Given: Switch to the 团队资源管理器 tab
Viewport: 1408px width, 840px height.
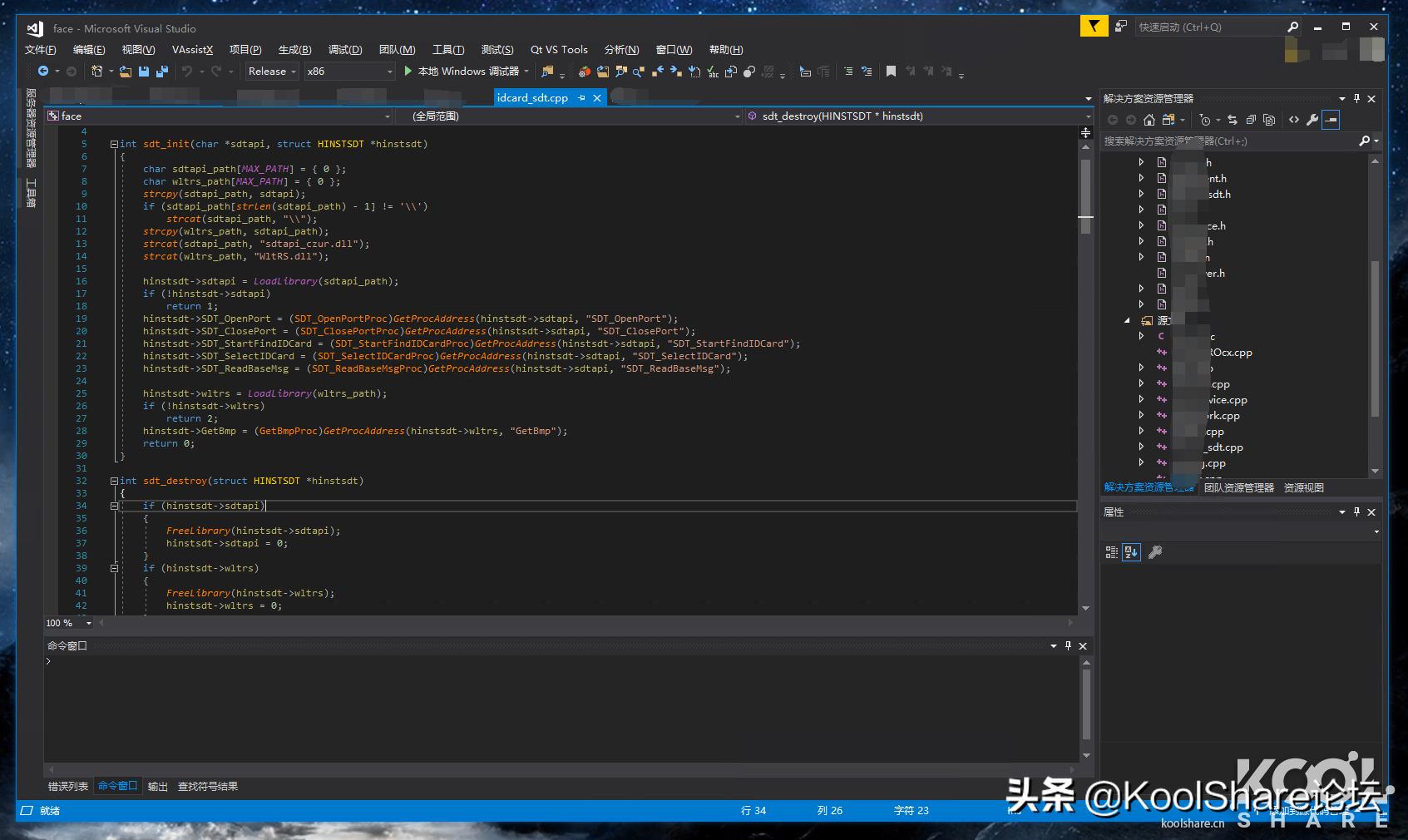Looking at the screenshot, I should [1238, 488].
